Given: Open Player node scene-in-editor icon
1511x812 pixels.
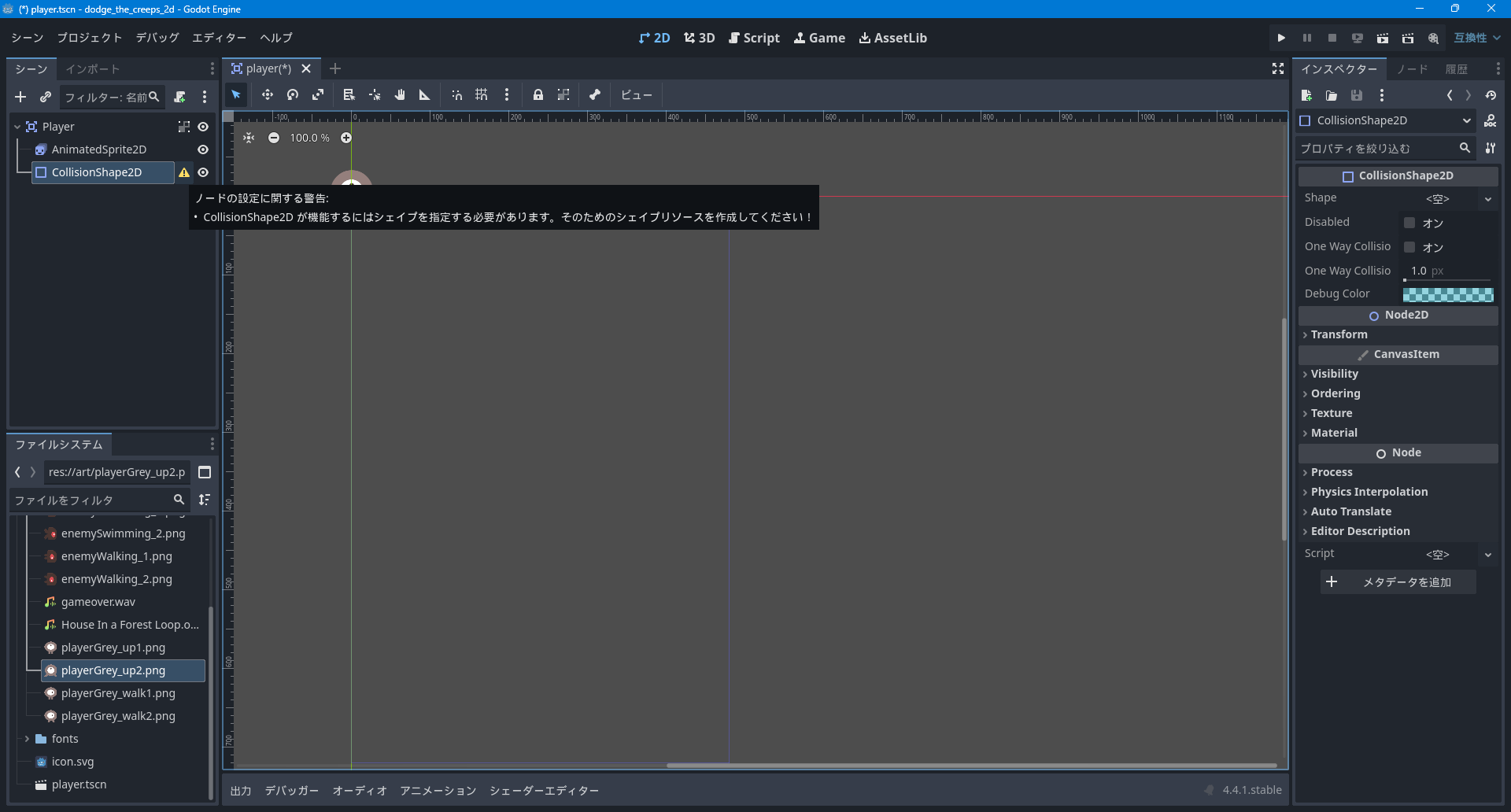Looking at the screenshot, I should point(184,127).
